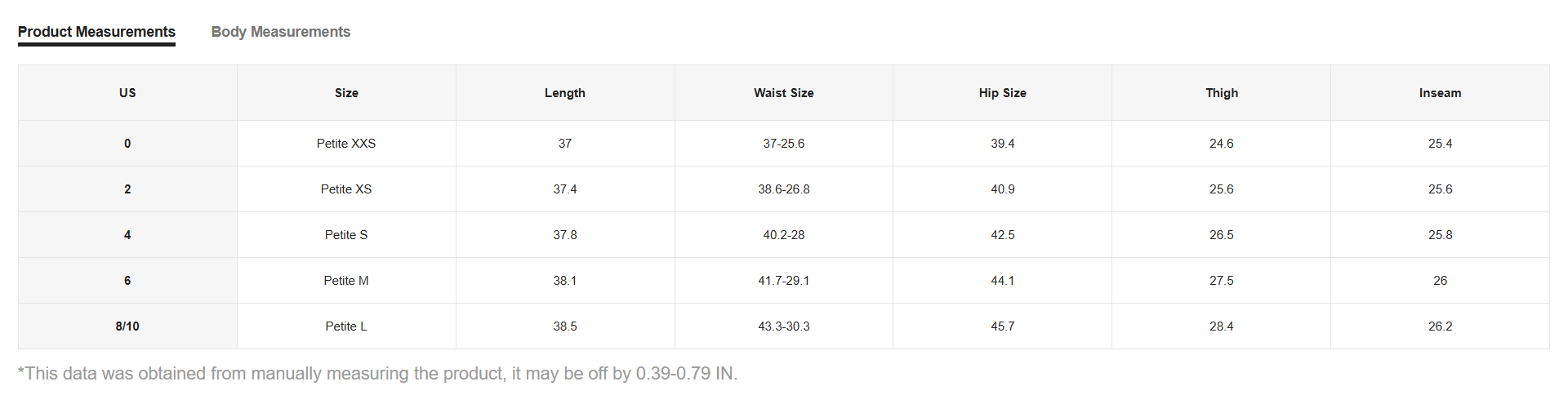Click the Waist Size column header

click(x=784, y=93)
